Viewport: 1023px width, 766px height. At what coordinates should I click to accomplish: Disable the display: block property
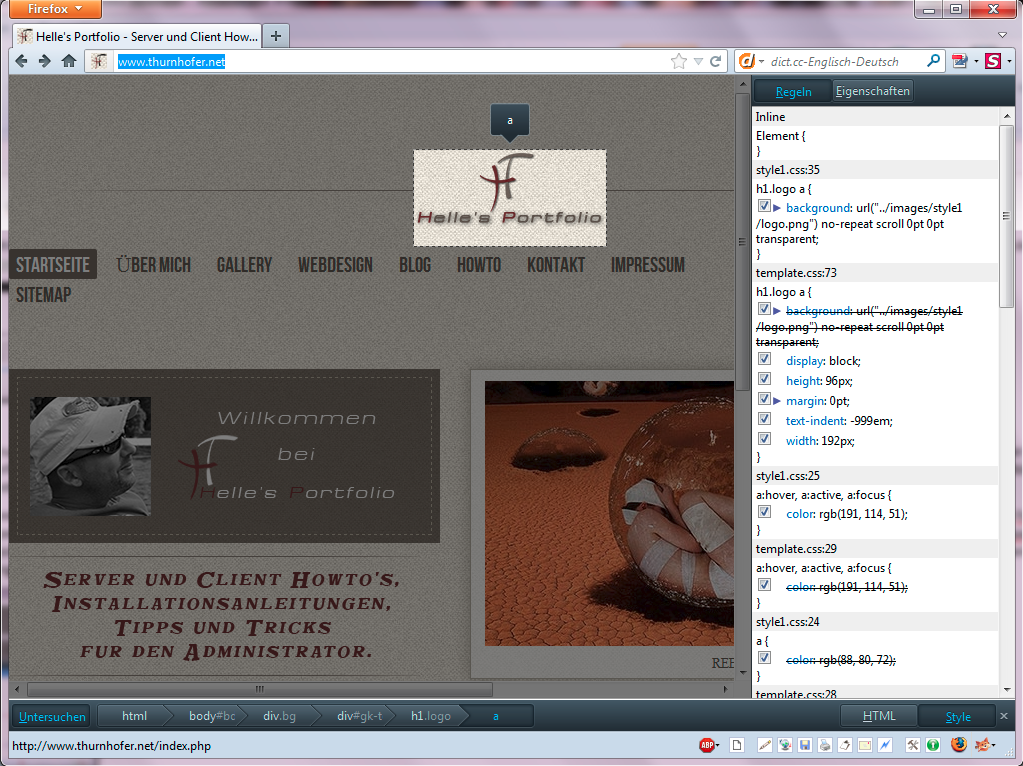[764, 360]
